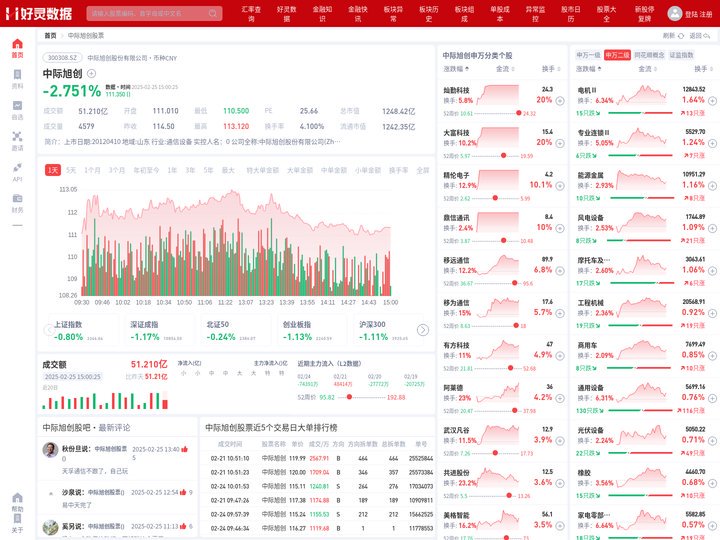Open the 关于 about icon at sidebar bottom
720x540 pixels.
[x=17, y=519]
